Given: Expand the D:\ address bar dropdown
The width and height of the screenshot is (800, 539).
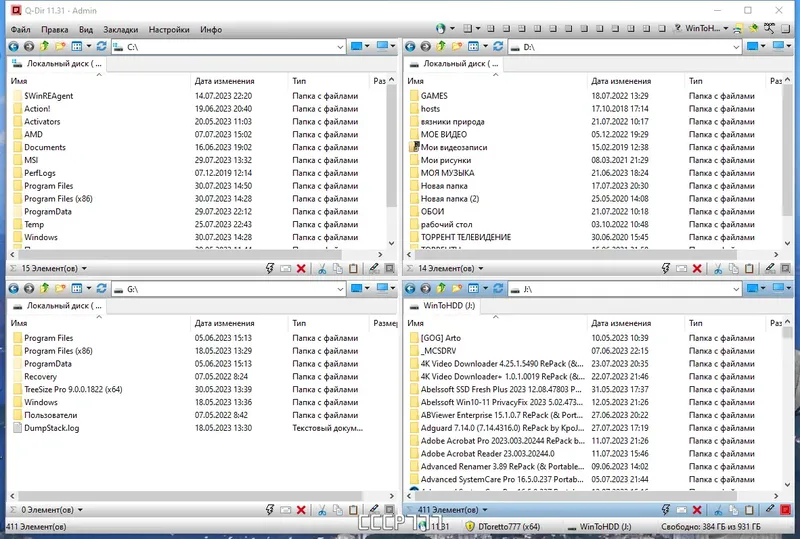Looking at the screenshot, I should (x=736, y=47).
